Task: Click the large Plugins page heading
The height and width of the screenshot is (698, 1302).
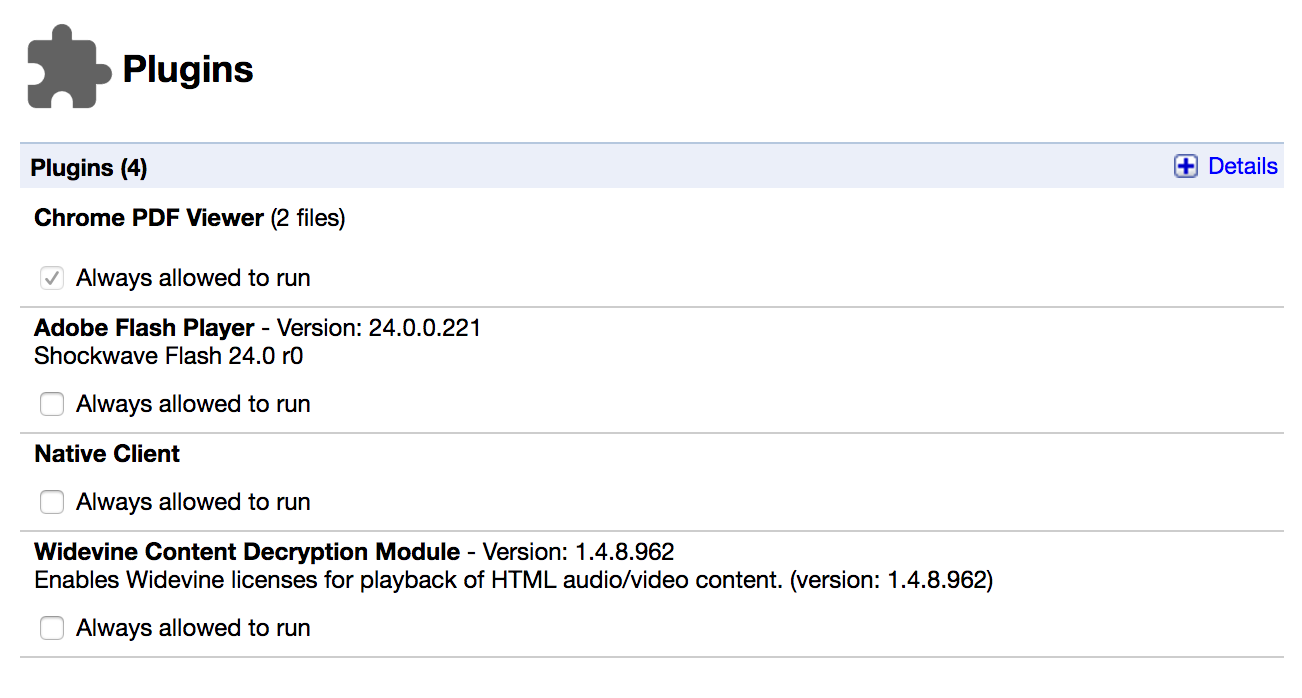Action: click(x=188, y=70)
